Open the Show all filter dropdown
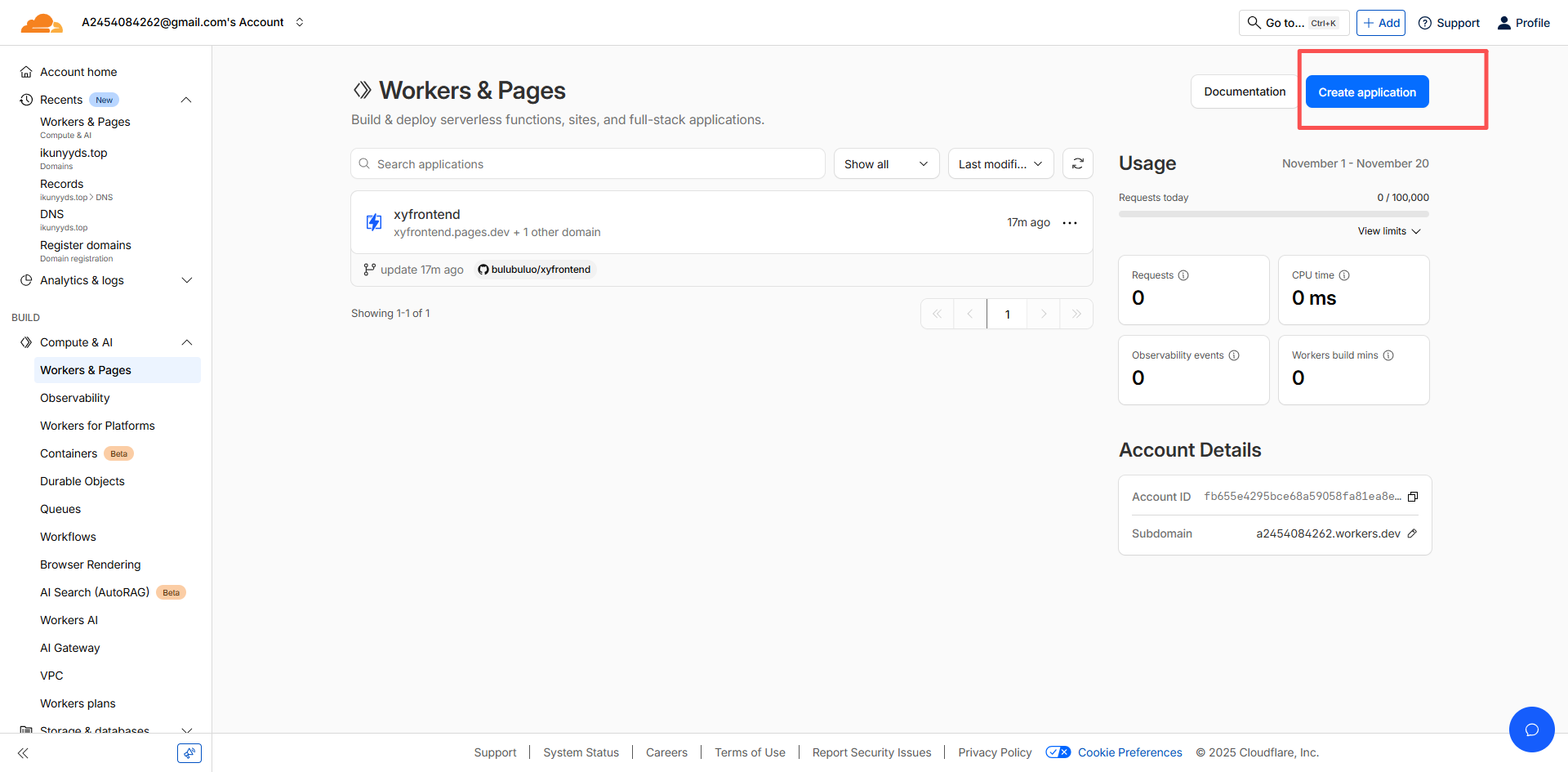Image resolution: width=1568 pixels, height=772 pixels. pyautogui.click(x=886, y=164)
